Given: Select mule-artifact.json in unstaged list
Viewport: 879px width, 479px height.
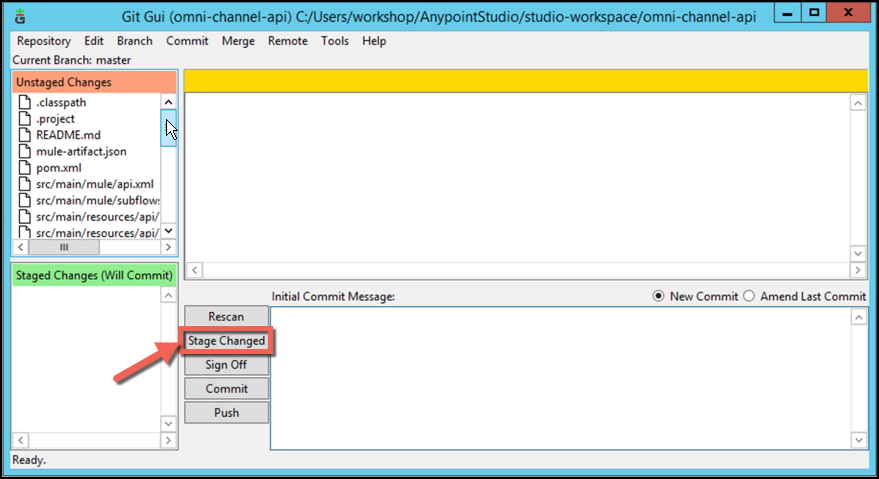Looking at the screenshot, I should 81,151.
